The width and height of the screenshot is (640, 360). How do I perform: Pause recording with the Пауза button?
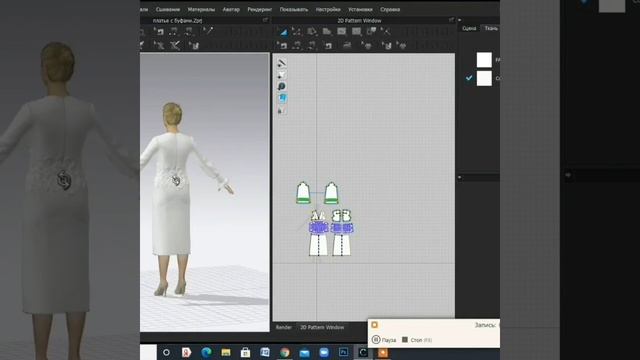tap(384, 340)
